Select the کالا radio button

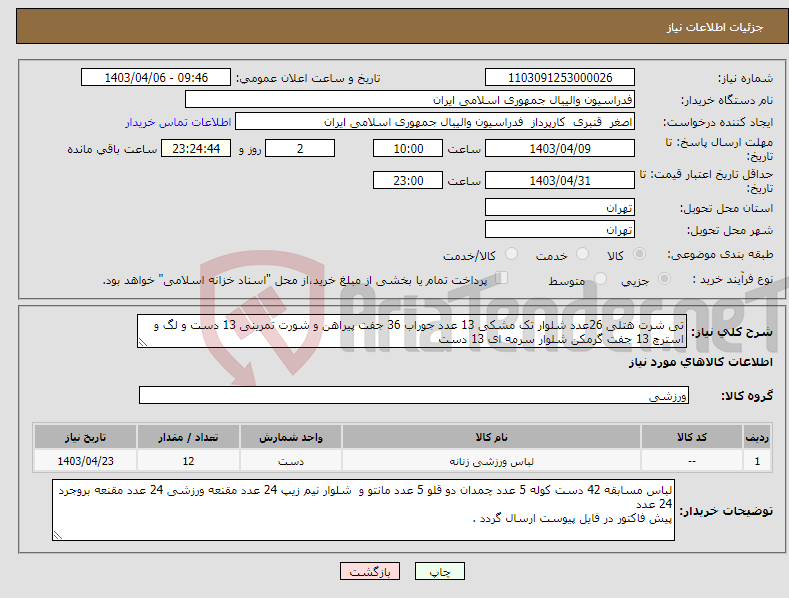(x=639, y=254)
